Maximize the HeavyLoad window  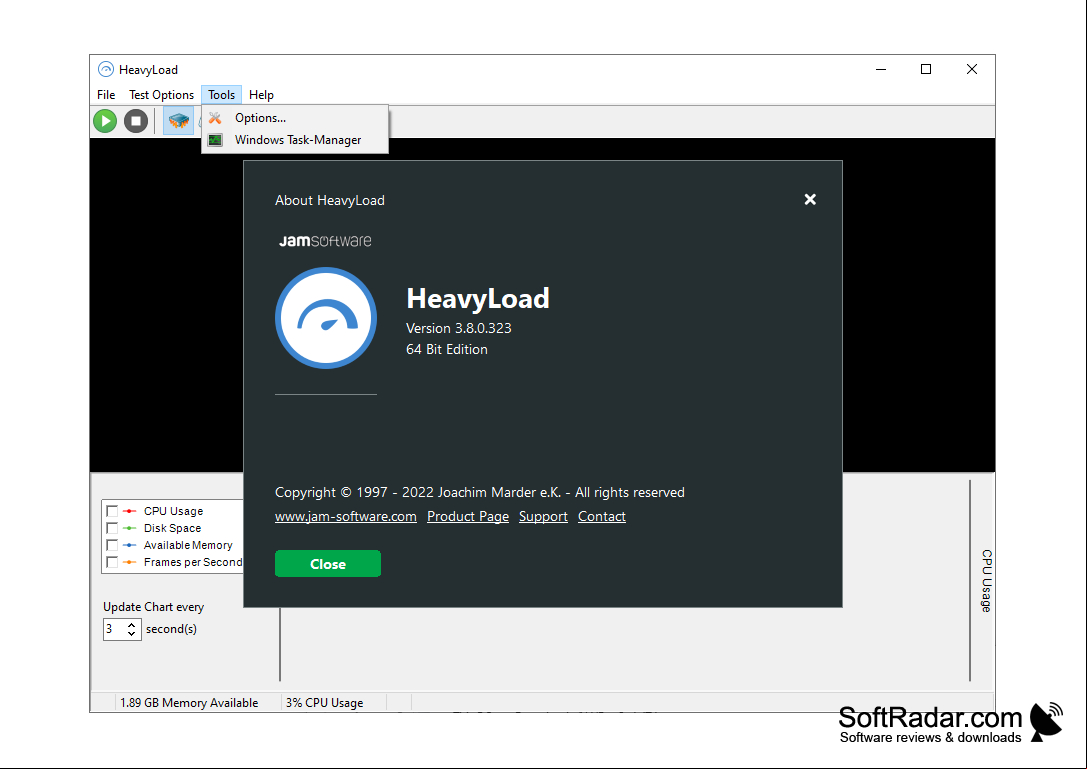click(926, 69)
